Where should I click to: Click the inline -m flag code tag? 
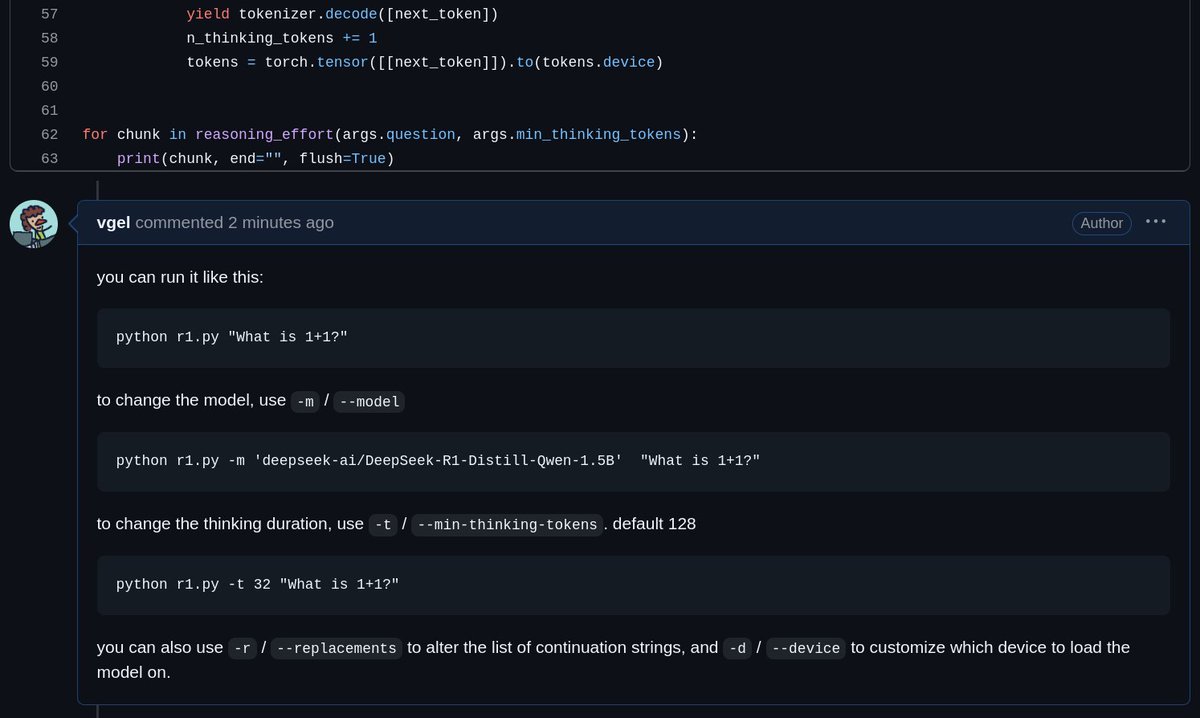click(x=305, y=402)
